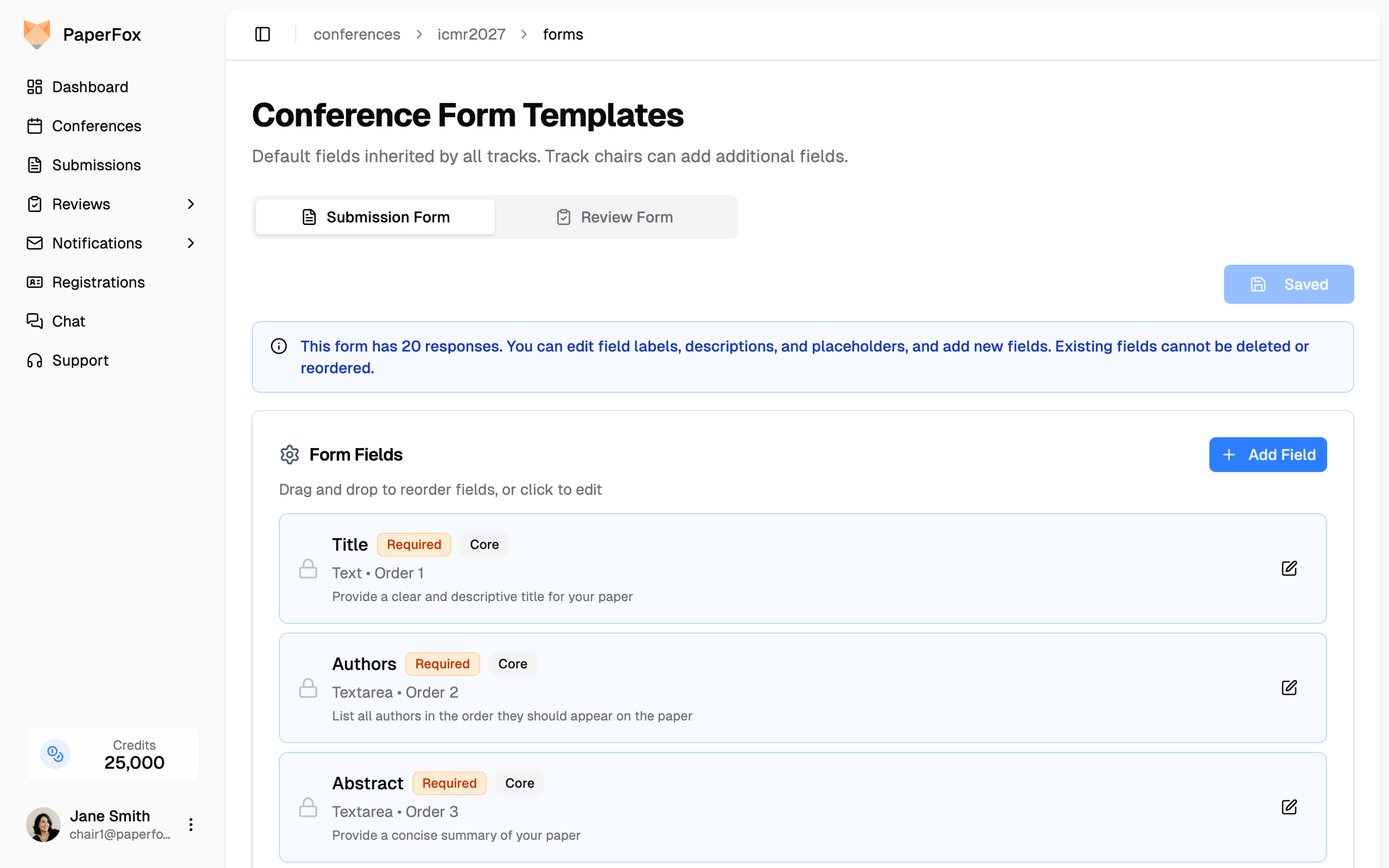The width and height of the screenshot is (1389, 868).
Task: Click the Saved button
Action: [1288, 284]
